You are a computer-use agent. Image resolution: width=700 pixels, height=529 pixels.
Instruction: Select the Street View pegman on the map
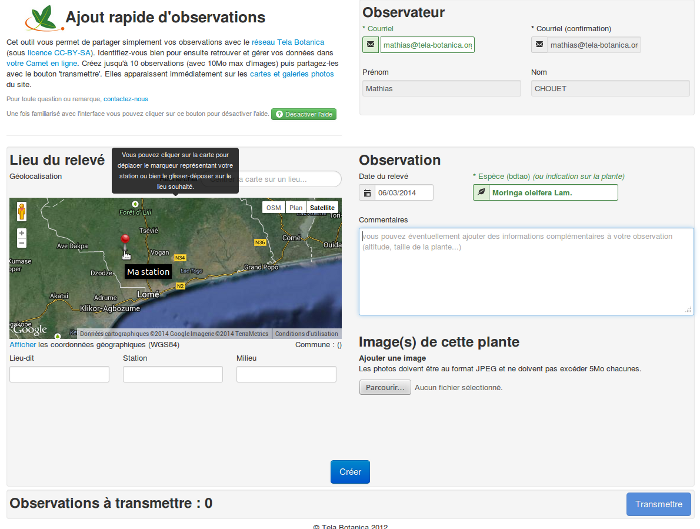click(21, 211)
